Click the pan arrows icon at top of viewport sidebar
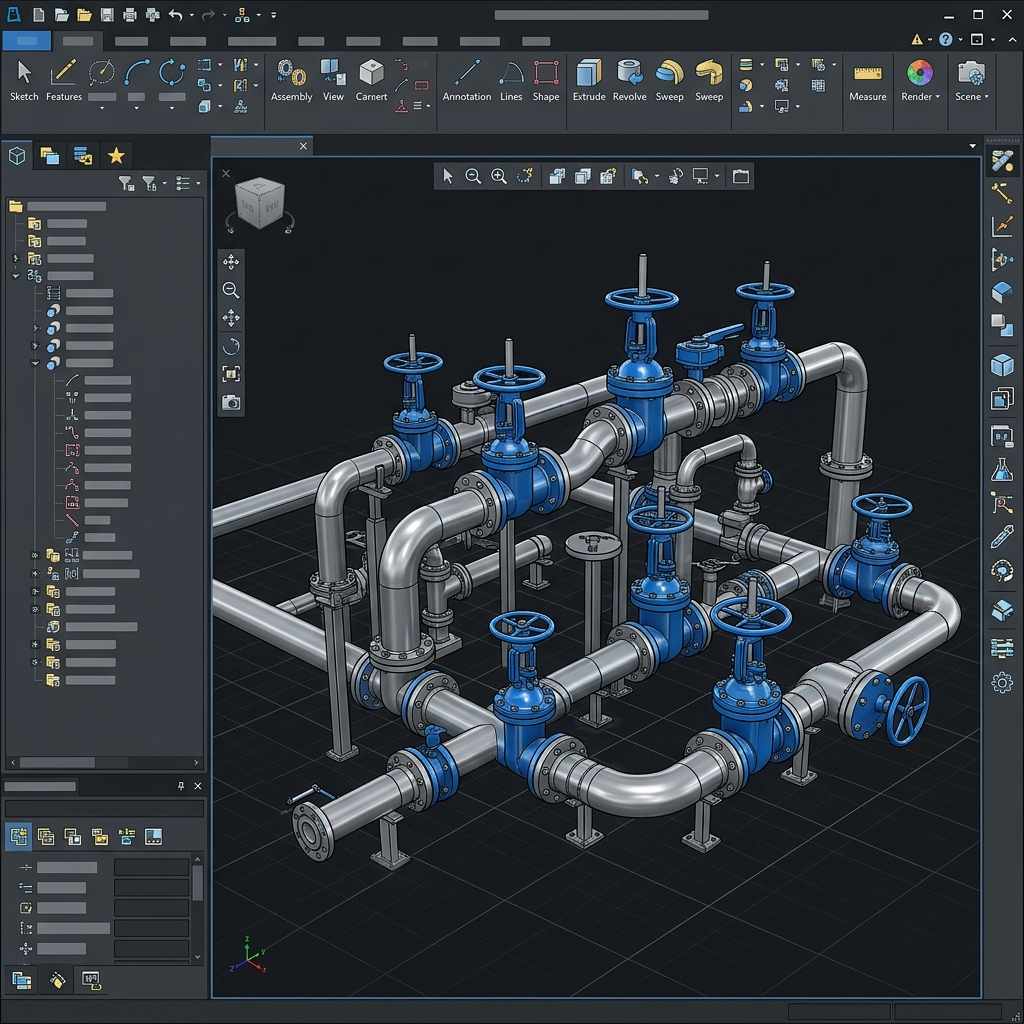1024x1024 pixels. [231, 262]
